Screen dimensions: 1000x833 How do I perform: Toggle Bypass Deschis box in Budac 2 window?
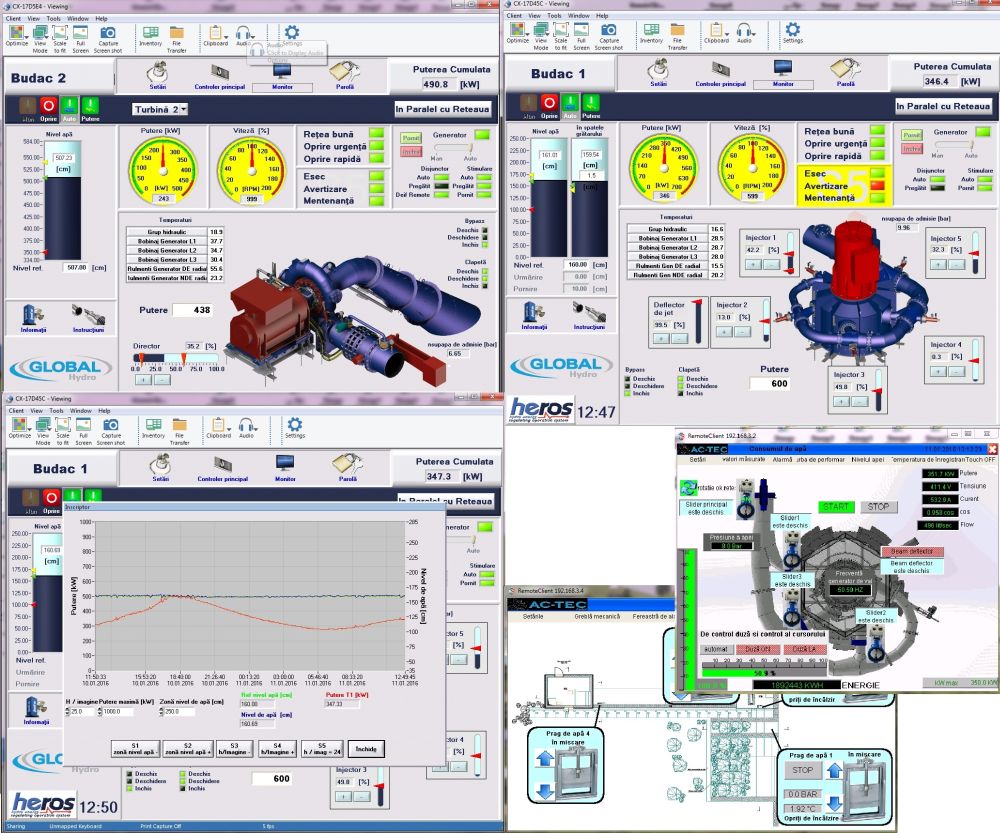485,230
